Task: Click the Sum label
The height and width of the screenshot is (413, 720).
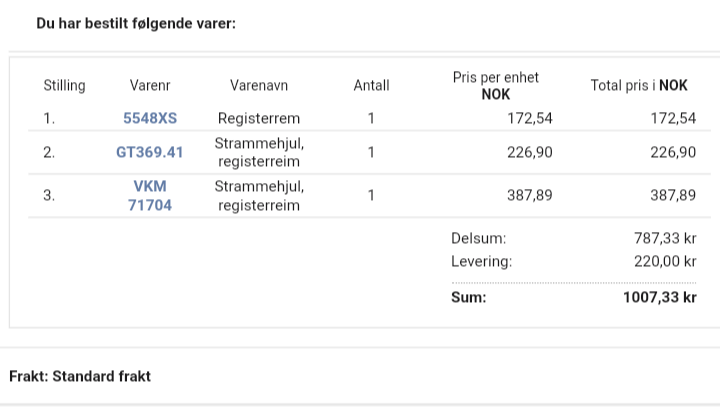Action: tap(468, 297)
